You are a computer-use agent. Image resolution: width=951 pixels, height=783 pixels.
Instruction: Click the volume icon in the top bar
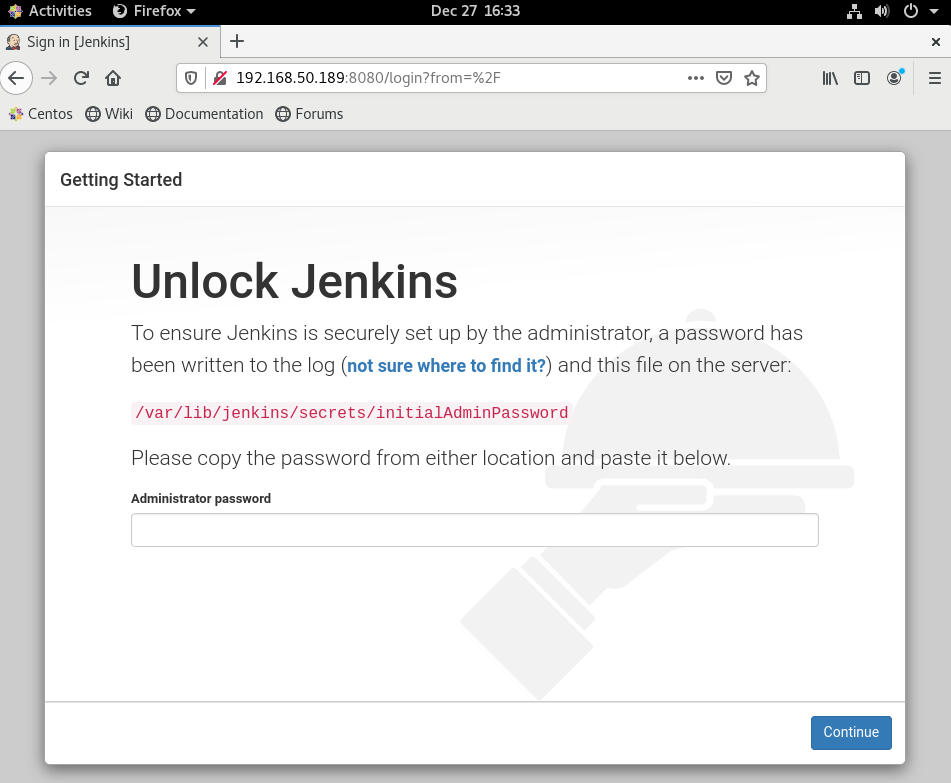(880, 11)
